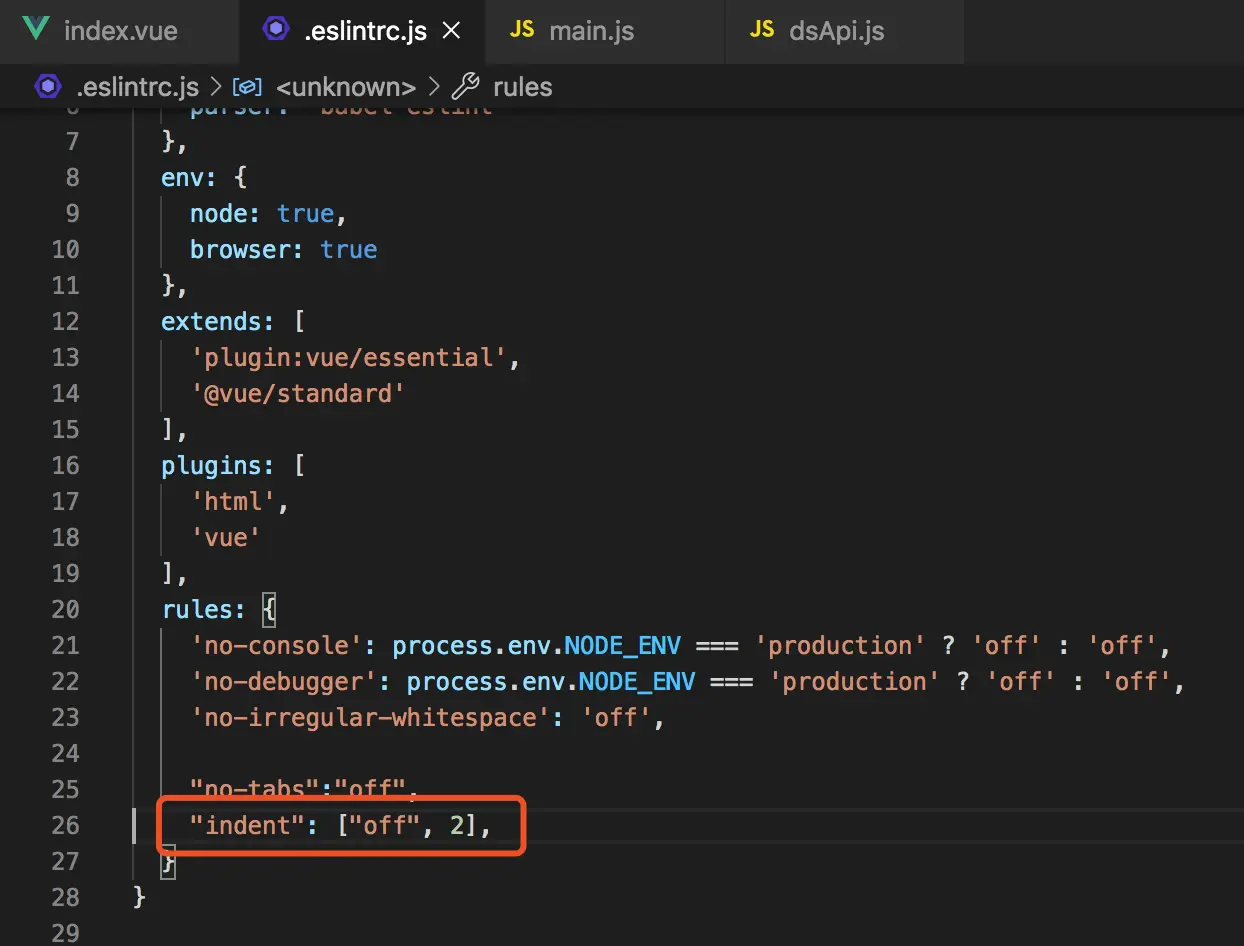1244x946 pixels.
Task: Click line number 20
Action: point(65,609)
